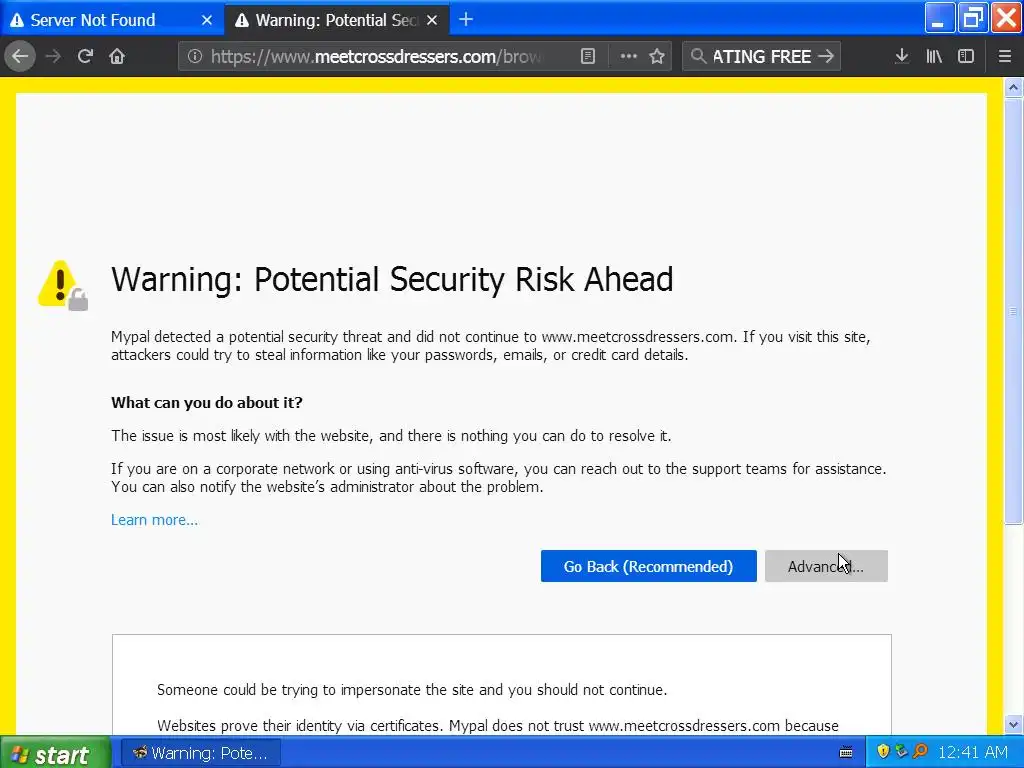1024x768 pixels.
Task: Open site information icon in the address bar
Action: coord(195,56)
